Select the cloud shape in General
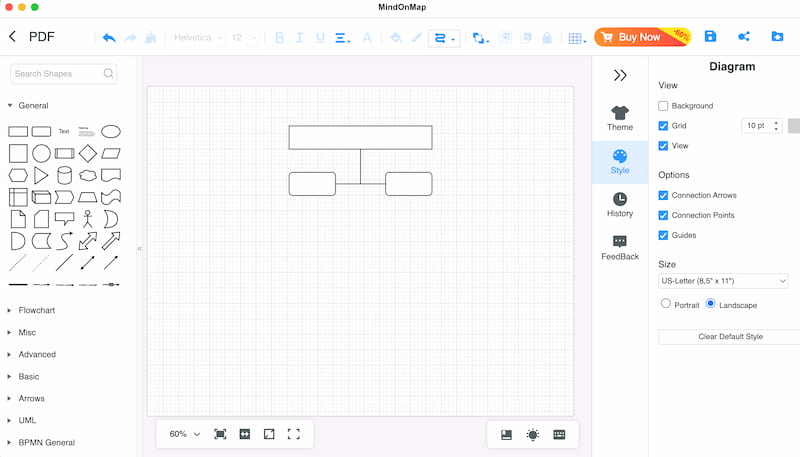The width and height of the screenshot is (800, 457). click(88, 175)
